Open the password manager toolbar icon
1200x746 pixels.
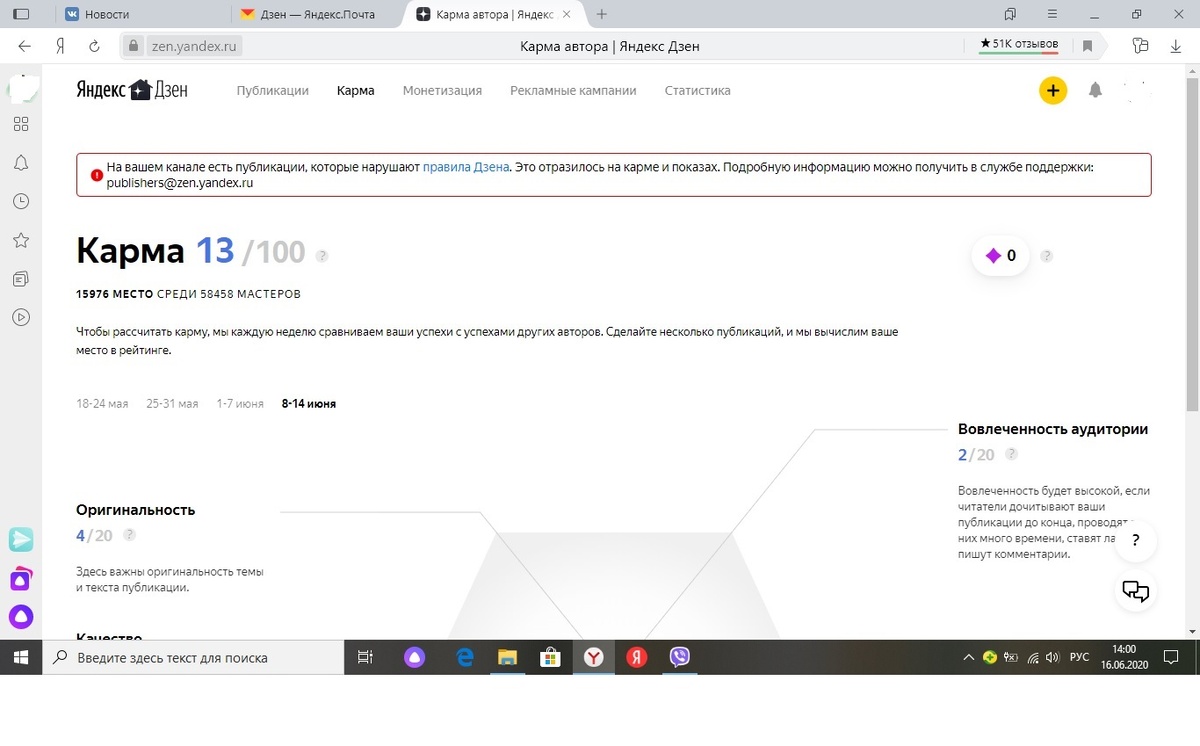1140,46
